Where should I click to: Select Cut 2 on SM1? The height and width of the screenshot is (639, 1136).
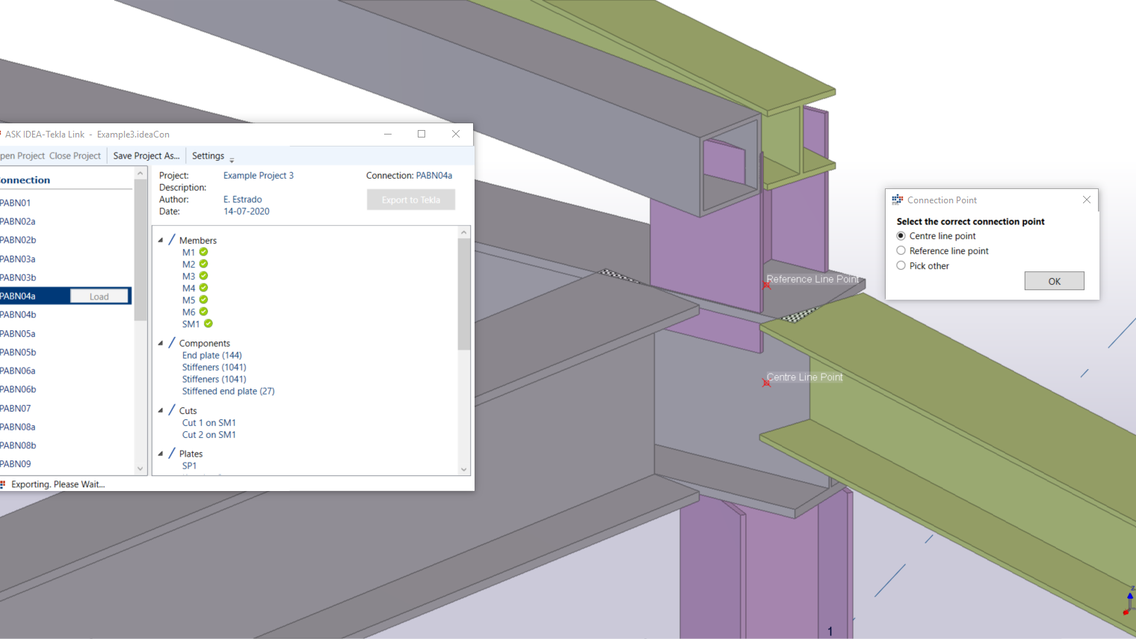click(x=209, y=435)
